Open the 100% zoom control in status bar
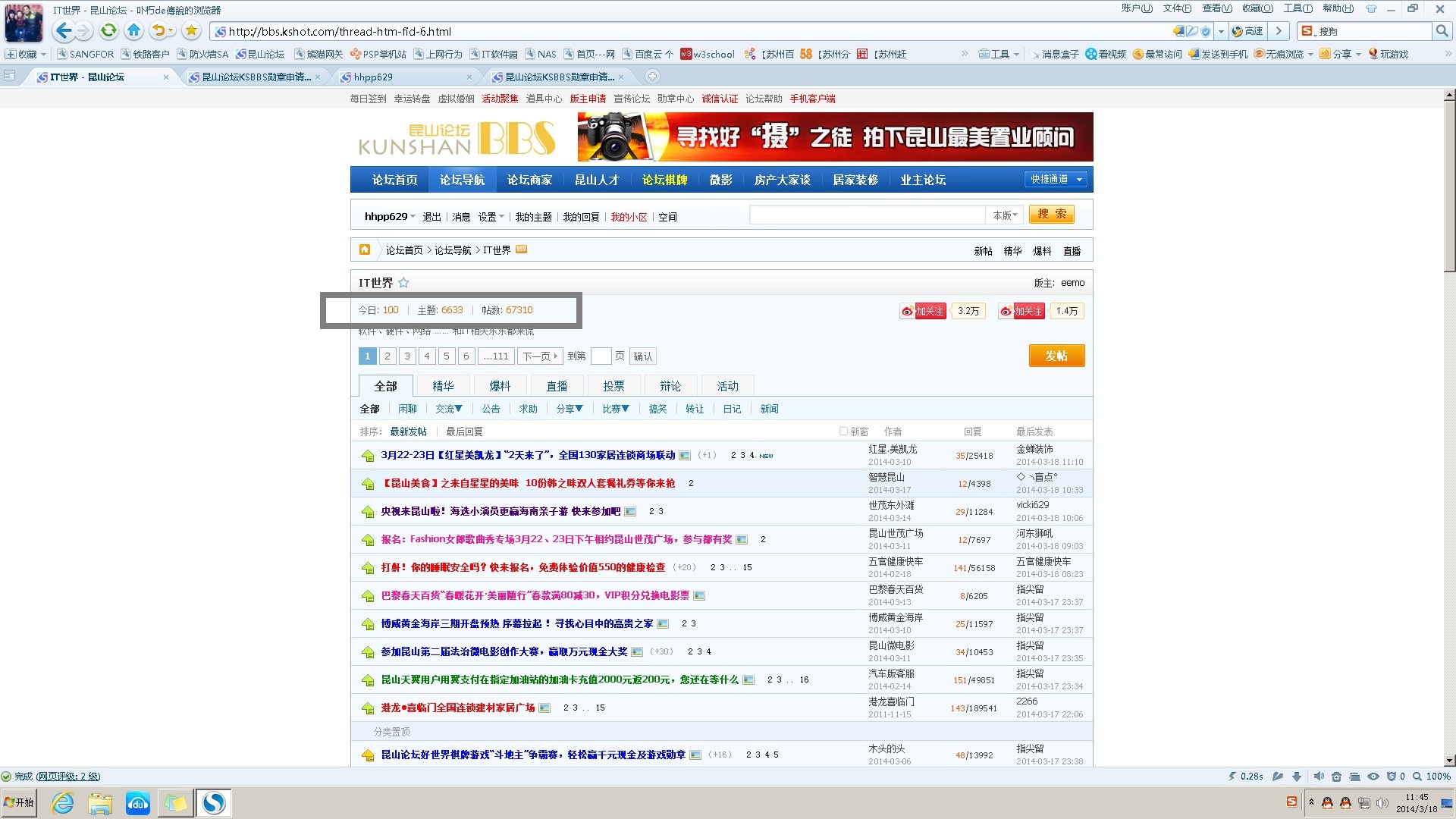 [1432, 777]
